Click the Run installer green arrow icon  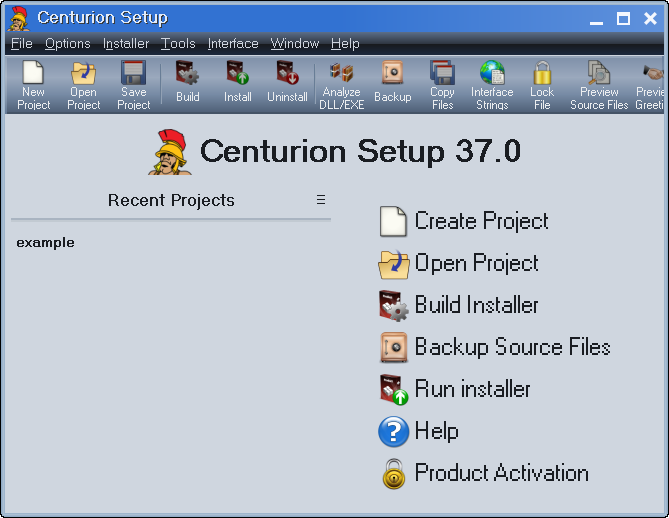coord(393,390)
